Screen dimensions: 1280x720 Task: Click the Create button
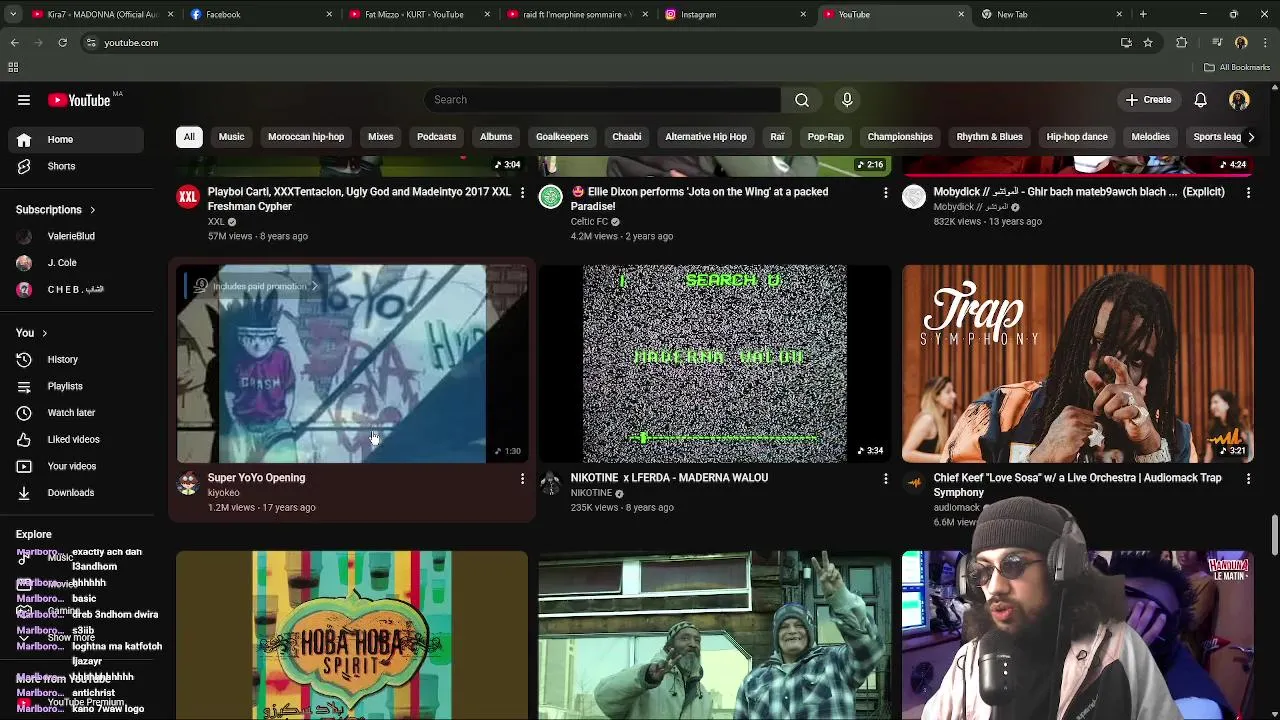point(1148,100)
